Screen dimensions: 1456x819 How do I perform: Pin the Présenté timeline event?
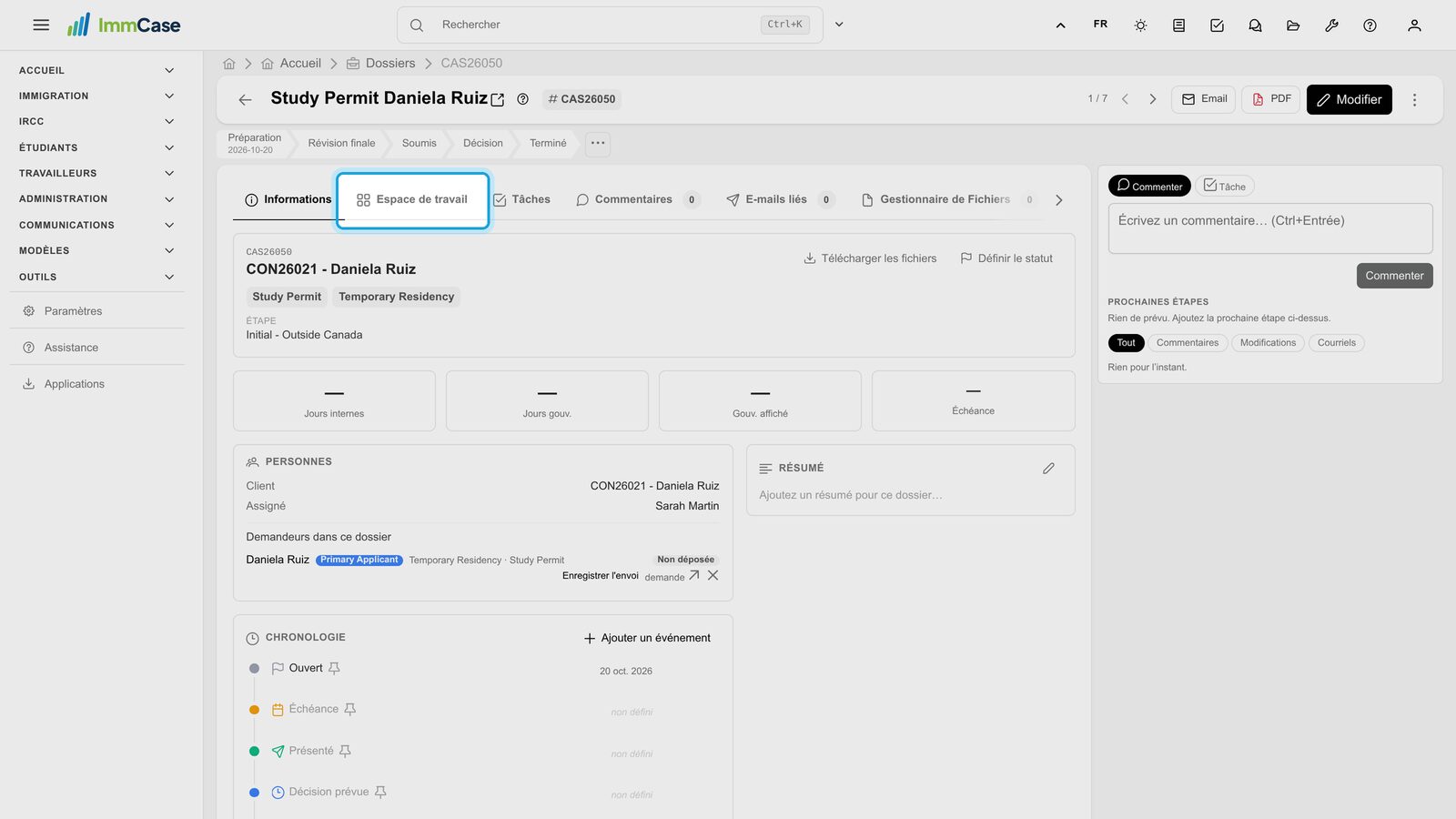[345, 751]
